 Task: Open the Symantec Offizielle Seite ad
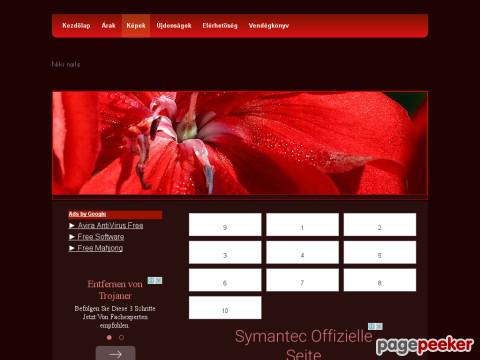coord(303,344)
